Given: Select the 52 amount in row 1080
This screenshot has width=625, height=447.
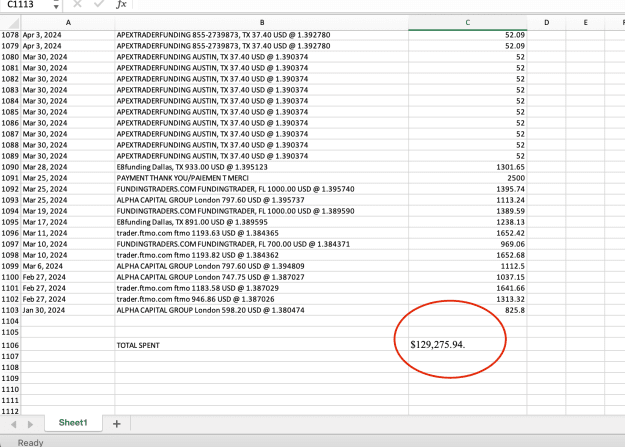Looking at the screenshot, I should (468, 57).
